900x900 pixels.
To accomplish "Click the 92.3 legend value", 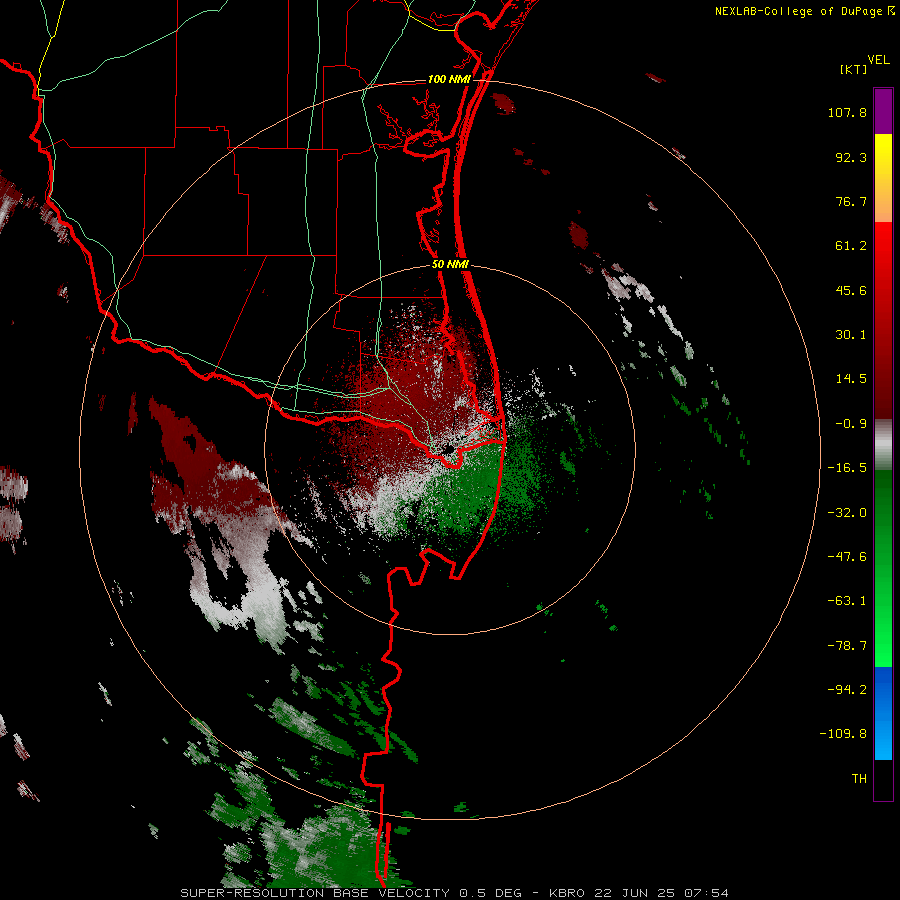I will (x=851, y=157).
